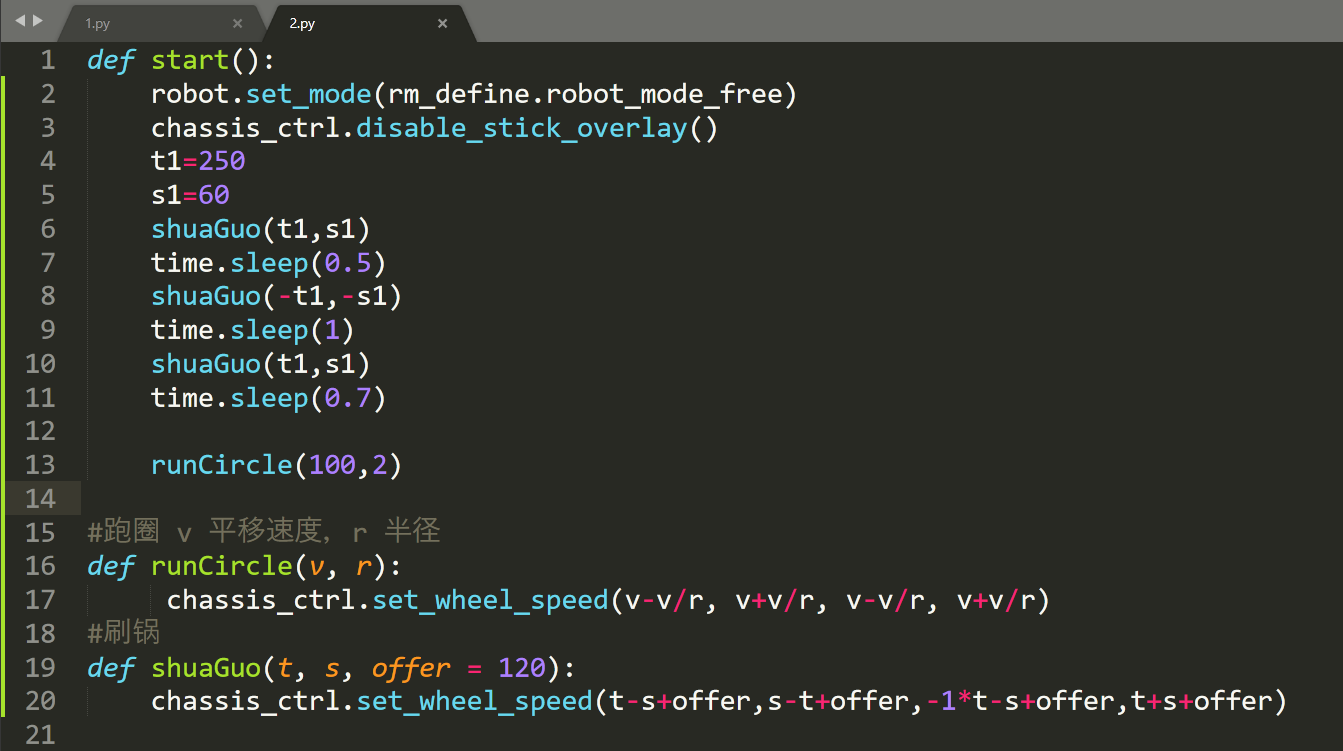Viewport: 1343px width, 751px height.
Task: Click 'disable_stick_overlay' method call
Action: point(521,128)
